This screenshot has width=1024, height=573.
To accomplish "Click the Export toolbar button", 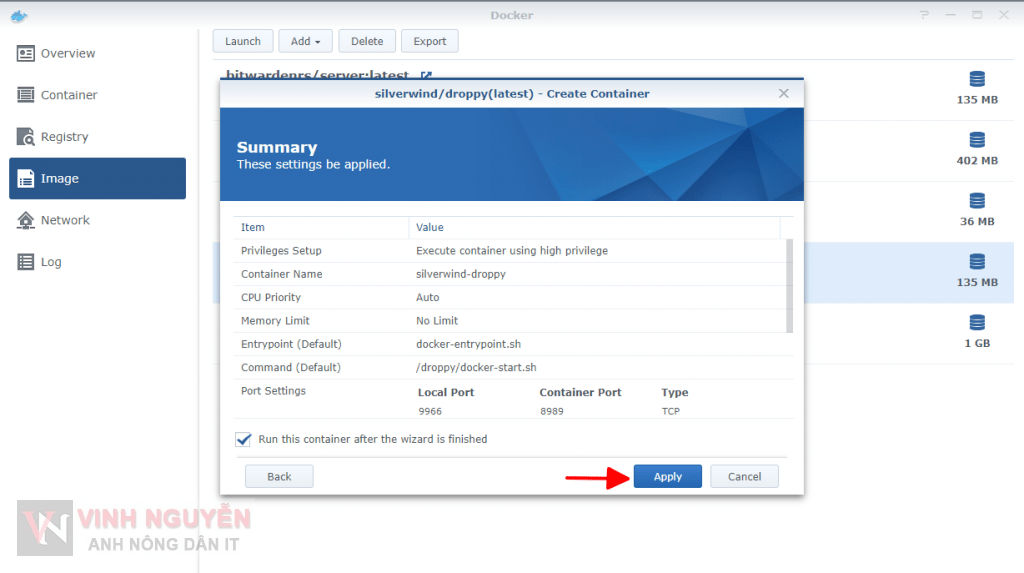I will click(429, 41).
